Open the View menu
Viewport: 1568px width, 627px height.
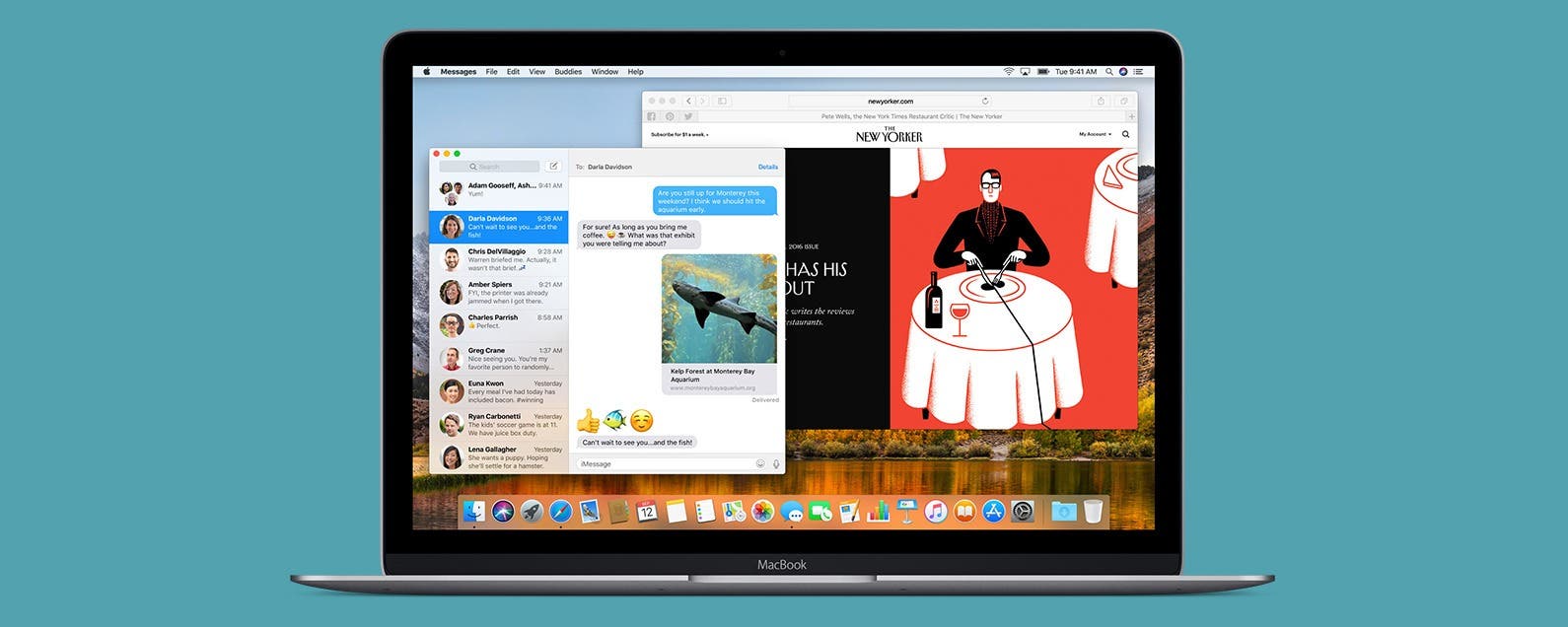pos(536,72)
